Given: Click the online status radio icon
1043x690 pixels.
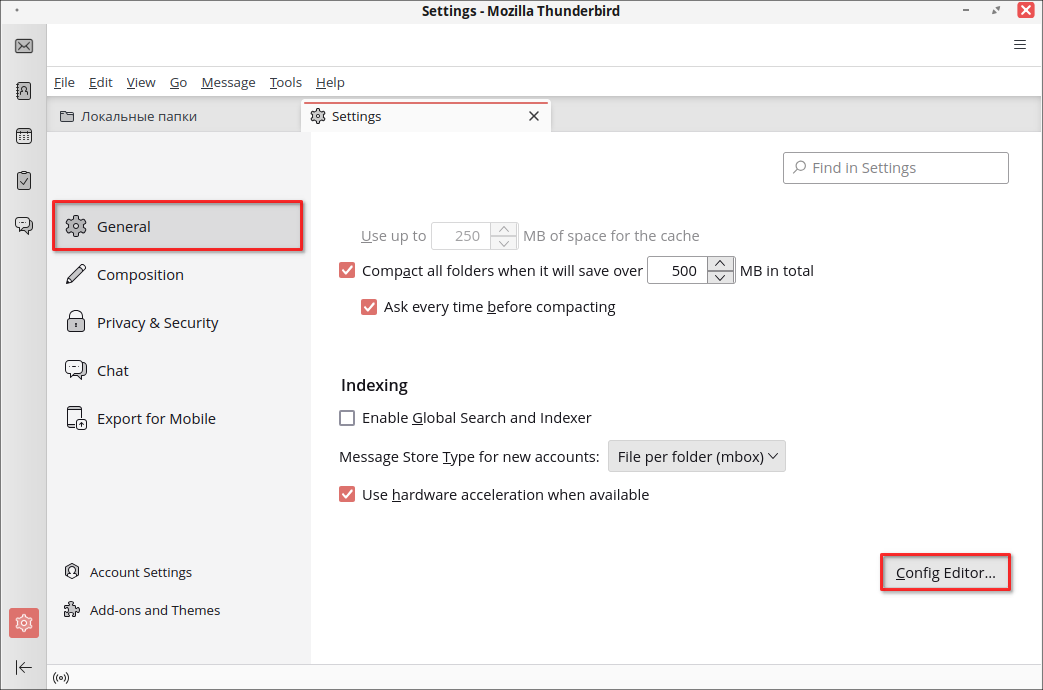Looking at the screenshot, I should coord(61,678).
